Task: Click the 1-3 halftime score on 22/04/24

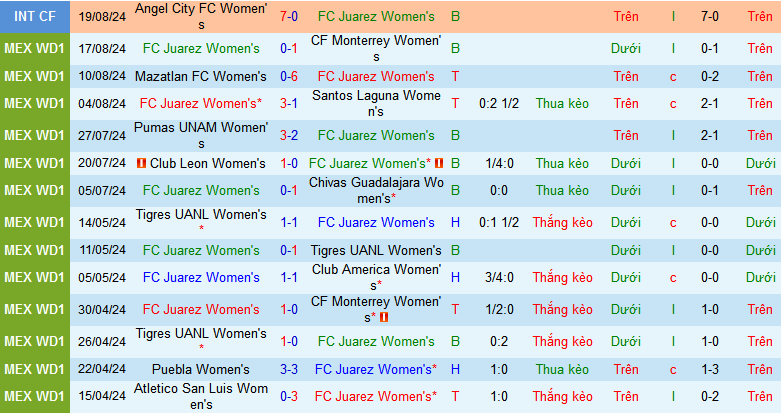Action: 709,369
